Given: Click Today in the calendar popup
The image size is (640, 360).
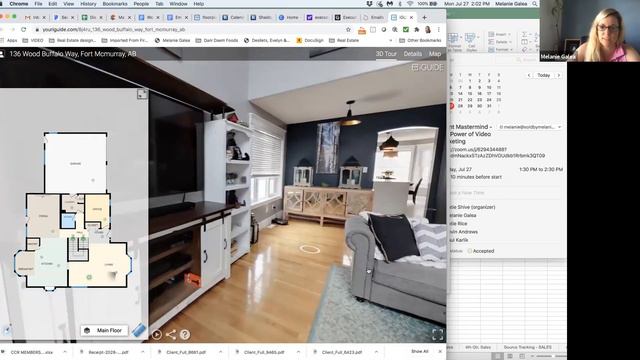Looking at the screenshot, I should pos(544,76).
